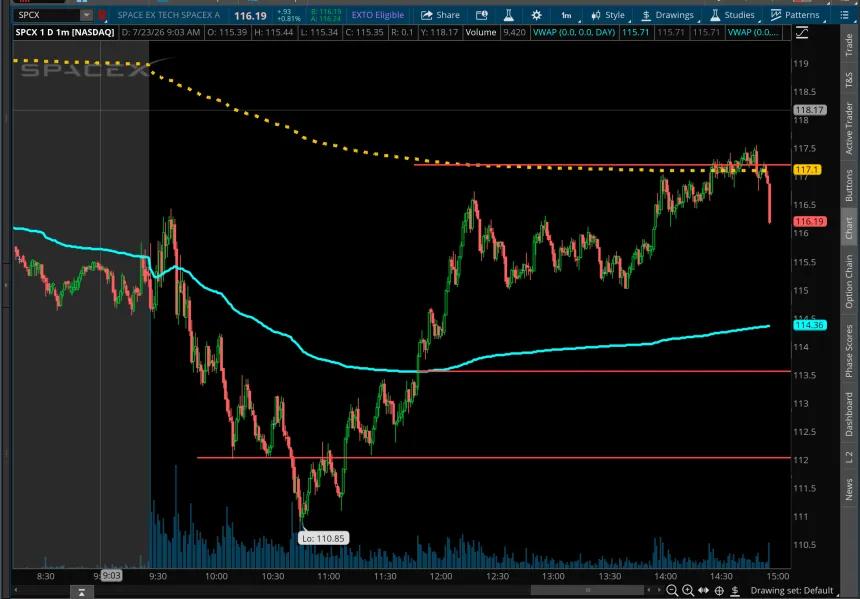The image size is (860, 599).
Task: Click the zoom out magnifier icon
Action: click(672, 590)
